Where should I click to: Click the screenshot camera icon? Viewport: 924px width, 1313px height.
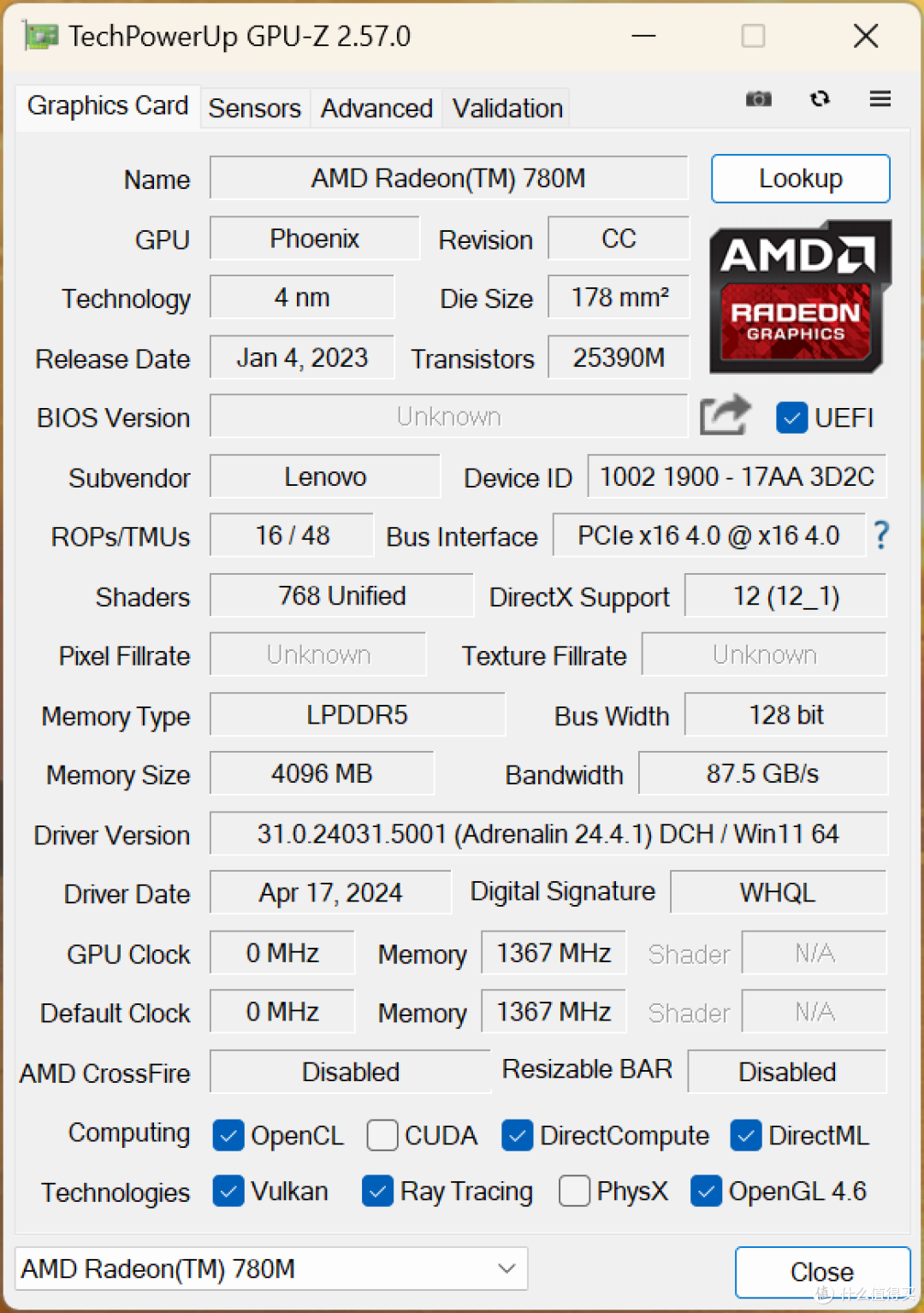pyautogui.click(x=758, y=99)
